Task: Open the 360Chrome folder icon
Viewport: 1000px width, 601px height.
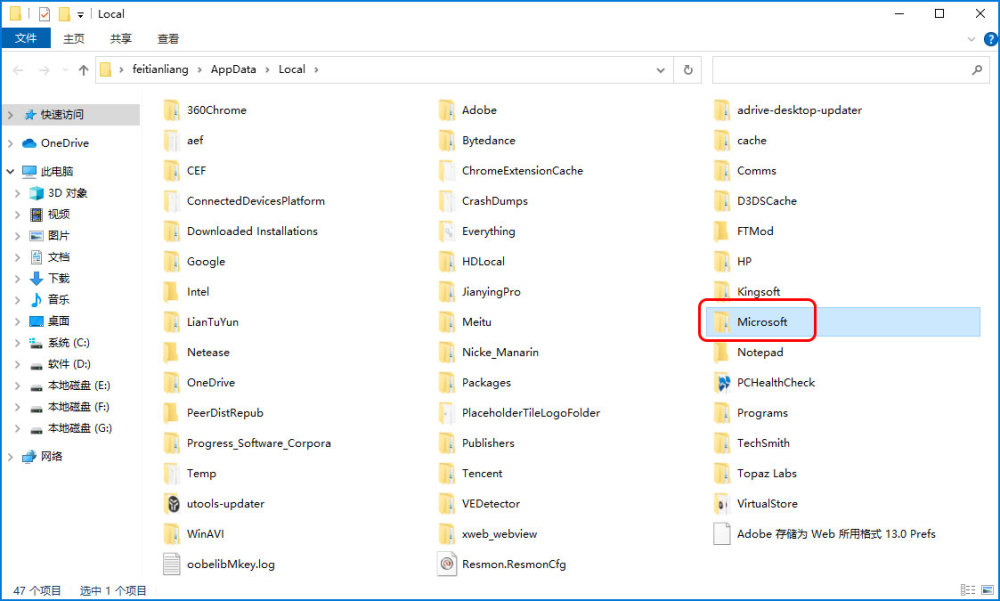Action: (171, 110)
